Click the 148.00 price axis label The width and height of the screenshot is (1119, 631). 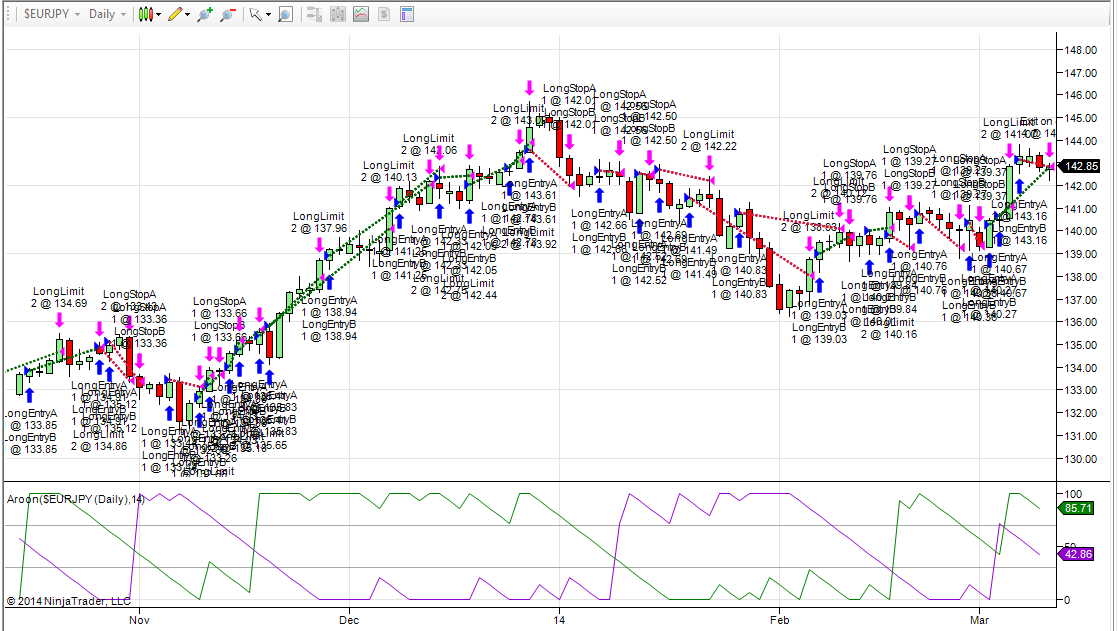pos(1080,50)
